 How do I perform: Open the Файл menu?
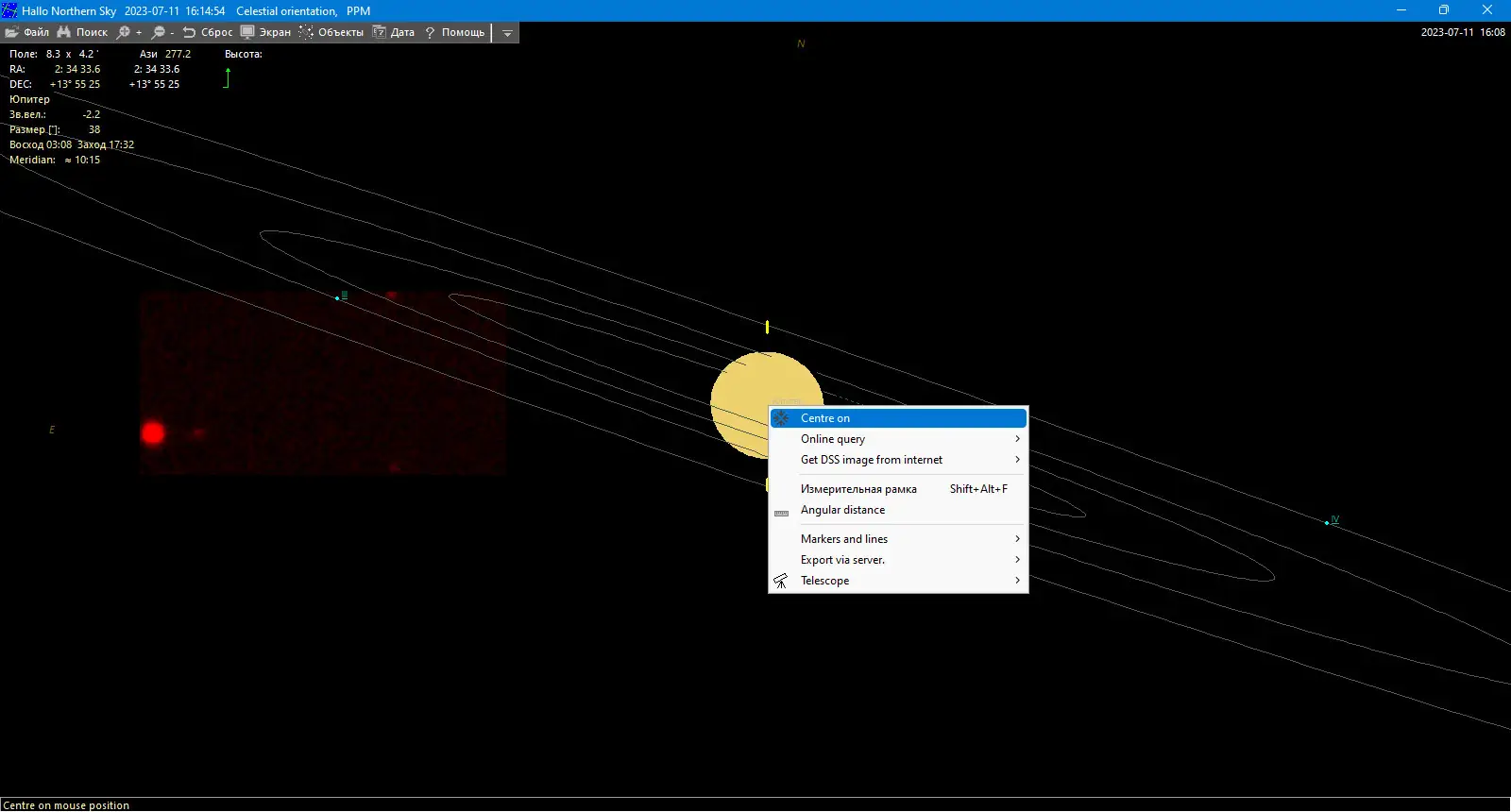click(26, 32)
